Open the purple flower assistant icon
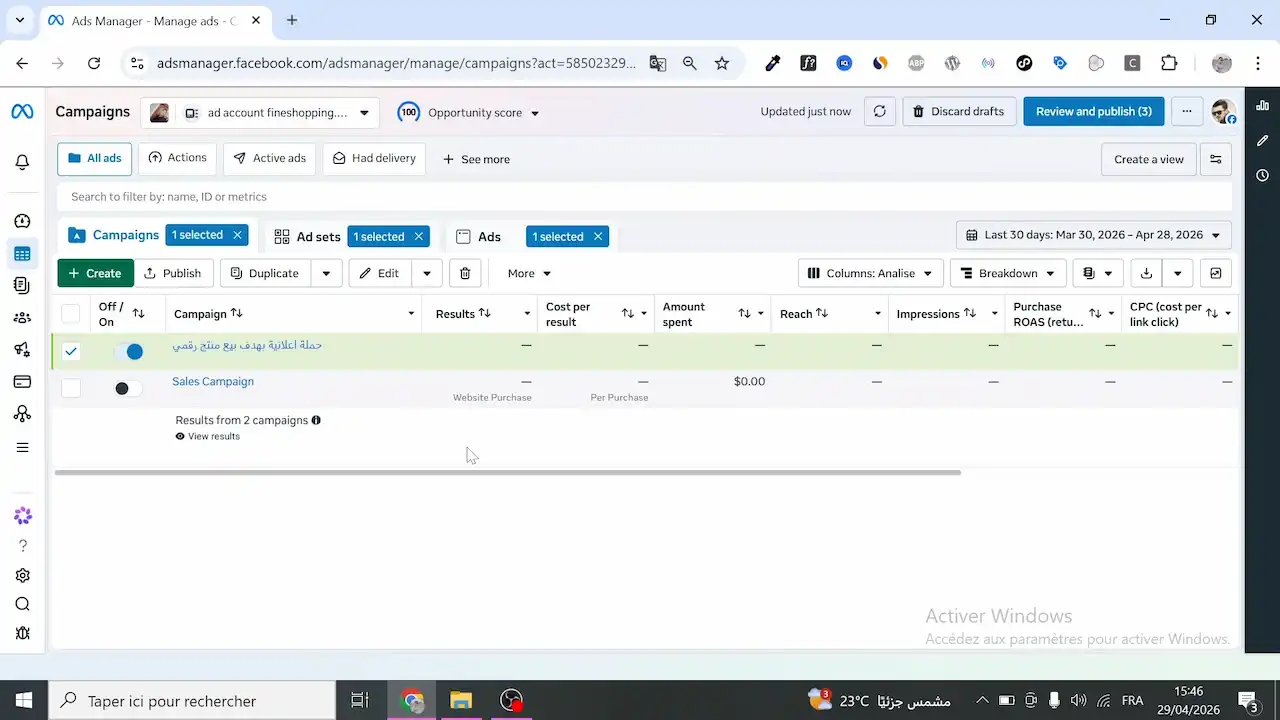Image resolution: width=1280 pixels, height=720 pixels. [22, 516]
